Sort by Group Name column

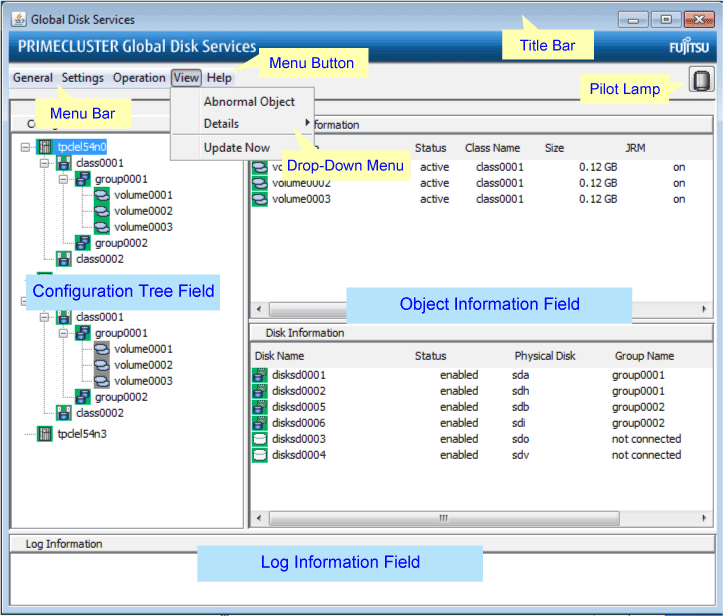point(644,356)
